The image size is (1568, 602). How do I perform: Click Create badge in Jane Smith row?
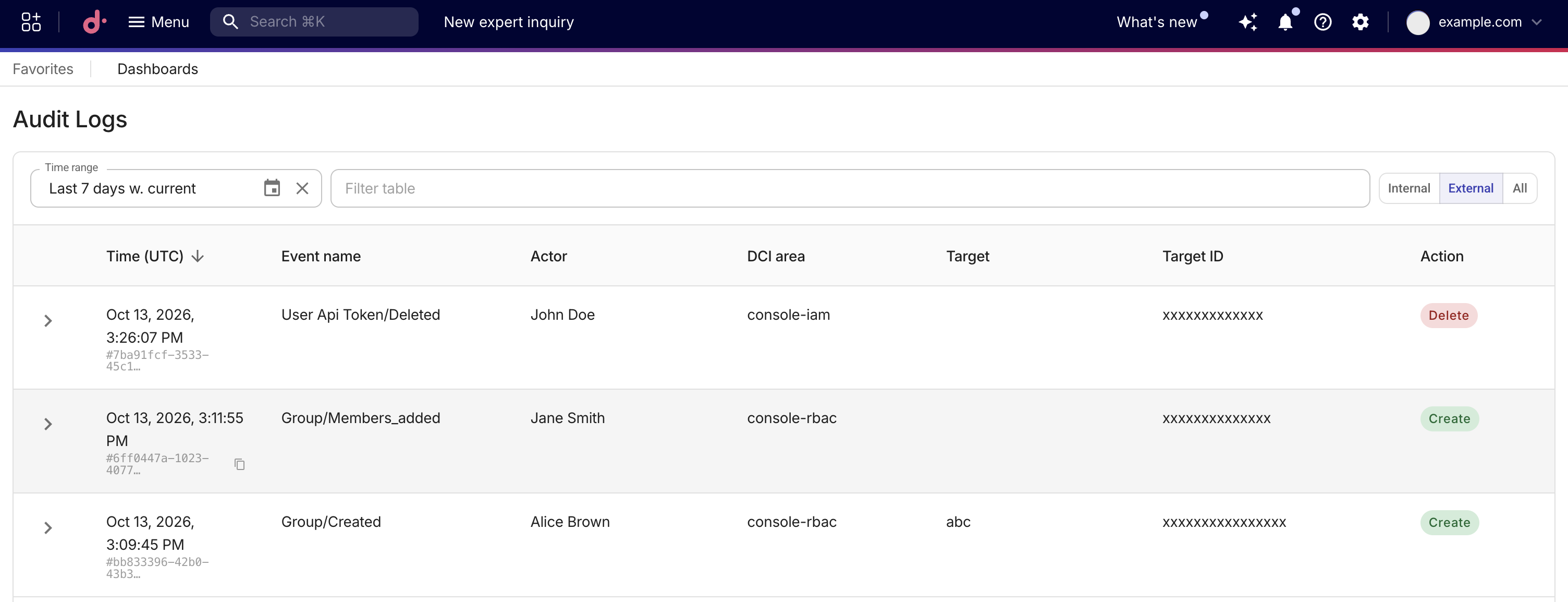tap(1449, 418)
